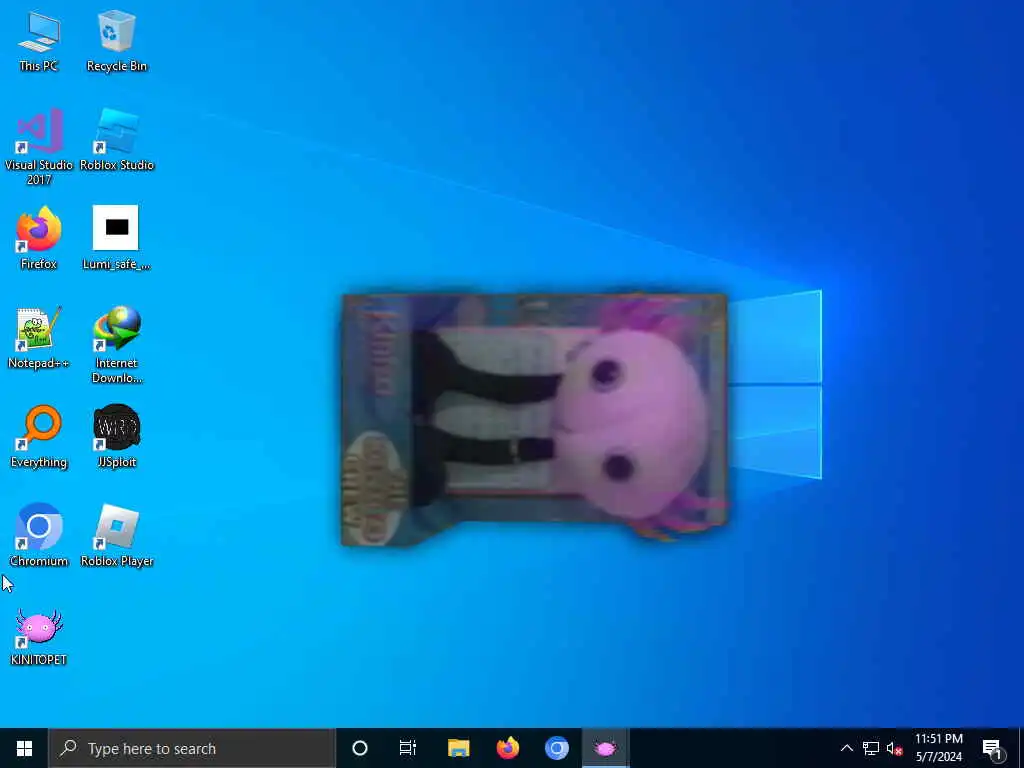Select the Notepad++ desktop shortcut
Image resolution: width=1024 pixels, height=768 pixels.
pos(39,338)
